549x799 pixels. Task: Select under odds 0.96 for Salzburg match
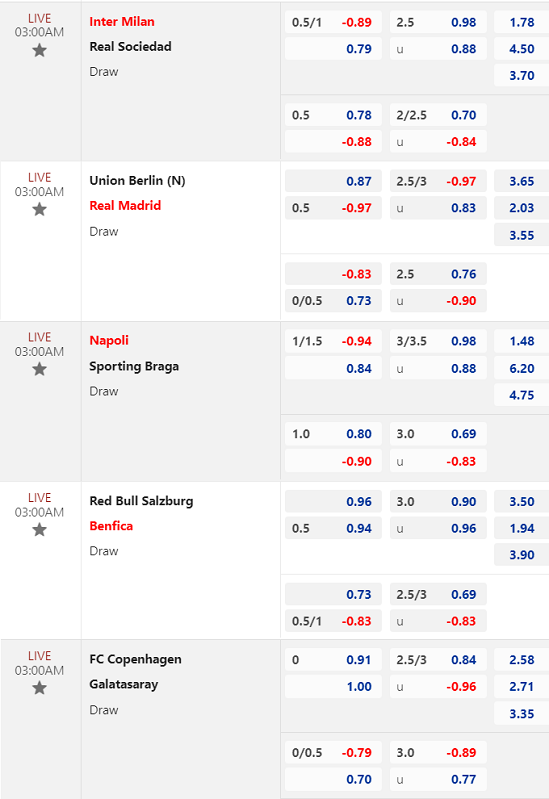[438, 528]
